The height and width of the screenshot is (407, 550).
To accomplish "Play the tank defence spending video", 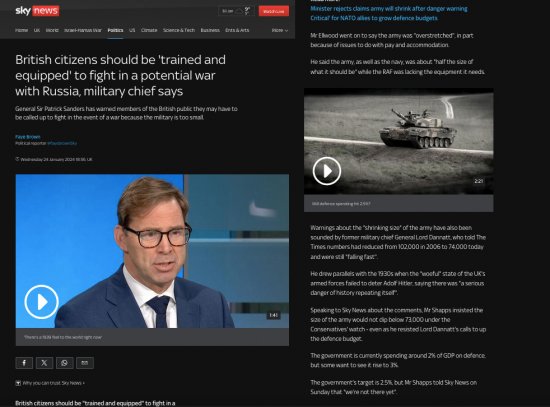I will click(x=327, y=171).
